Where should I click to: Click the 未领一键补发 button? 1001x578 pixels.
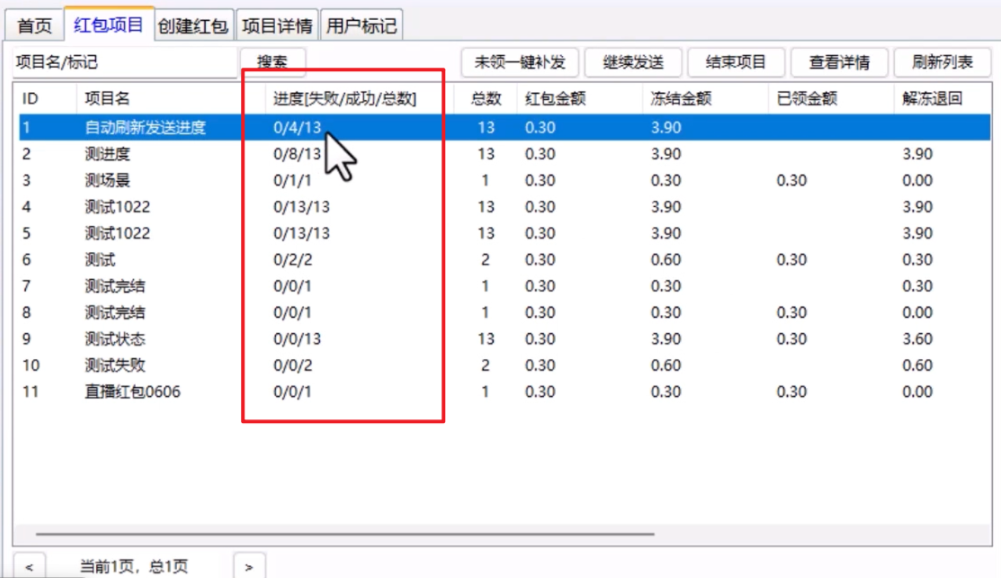click(520, 62)
